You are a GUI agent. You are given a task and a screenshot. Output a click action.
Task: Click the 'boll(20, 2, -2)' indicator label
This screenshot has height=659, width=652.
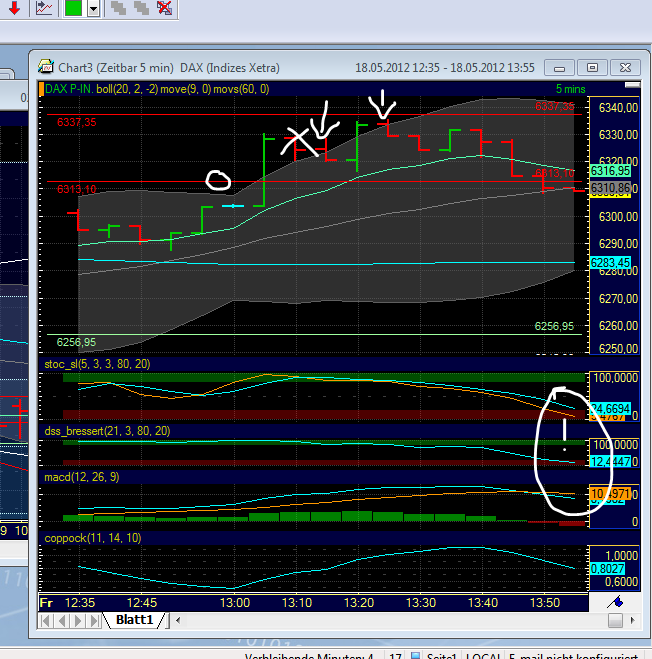127,89
